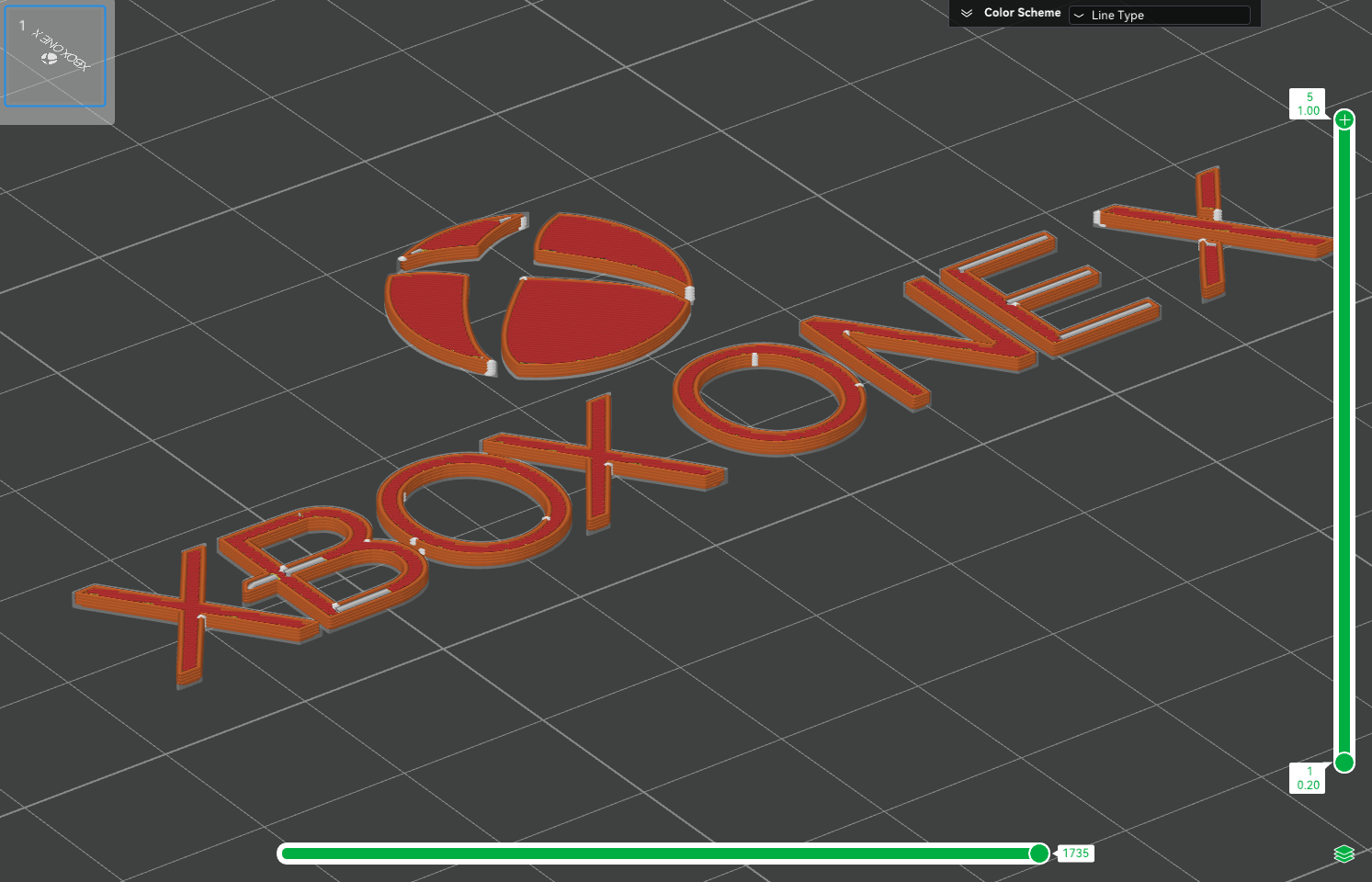The width and height of the screenshot is (1372, 882).
Task: Click the Color Scheme label
Action: click(x=1022, y=13)
